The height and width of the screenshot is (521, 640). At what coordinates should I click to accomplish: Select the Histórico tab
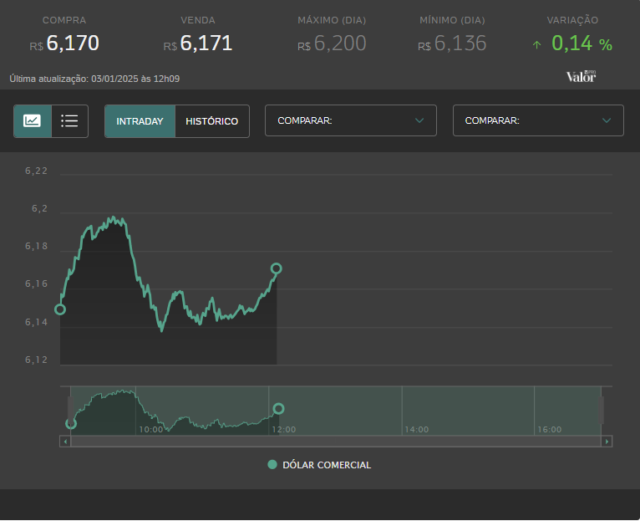tap(212, 121)
